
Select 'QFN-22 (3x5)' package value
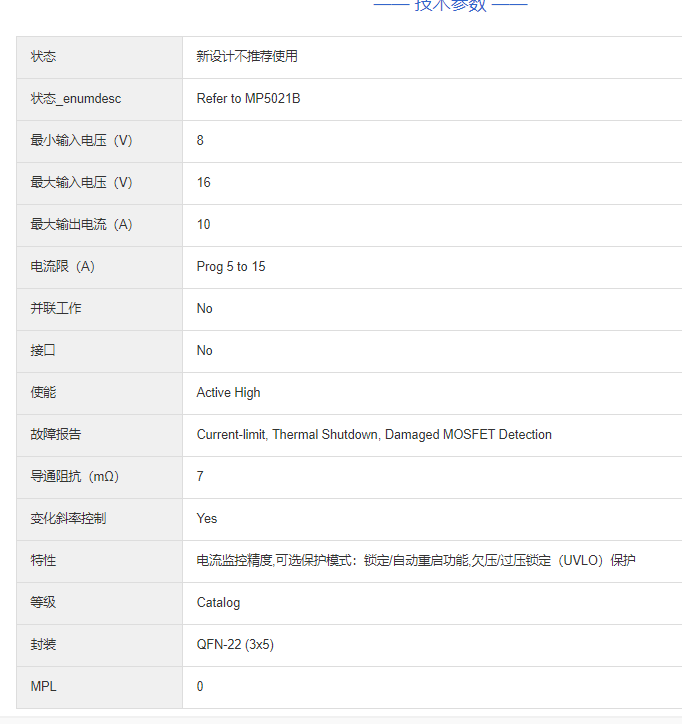(x=235, y=645)
